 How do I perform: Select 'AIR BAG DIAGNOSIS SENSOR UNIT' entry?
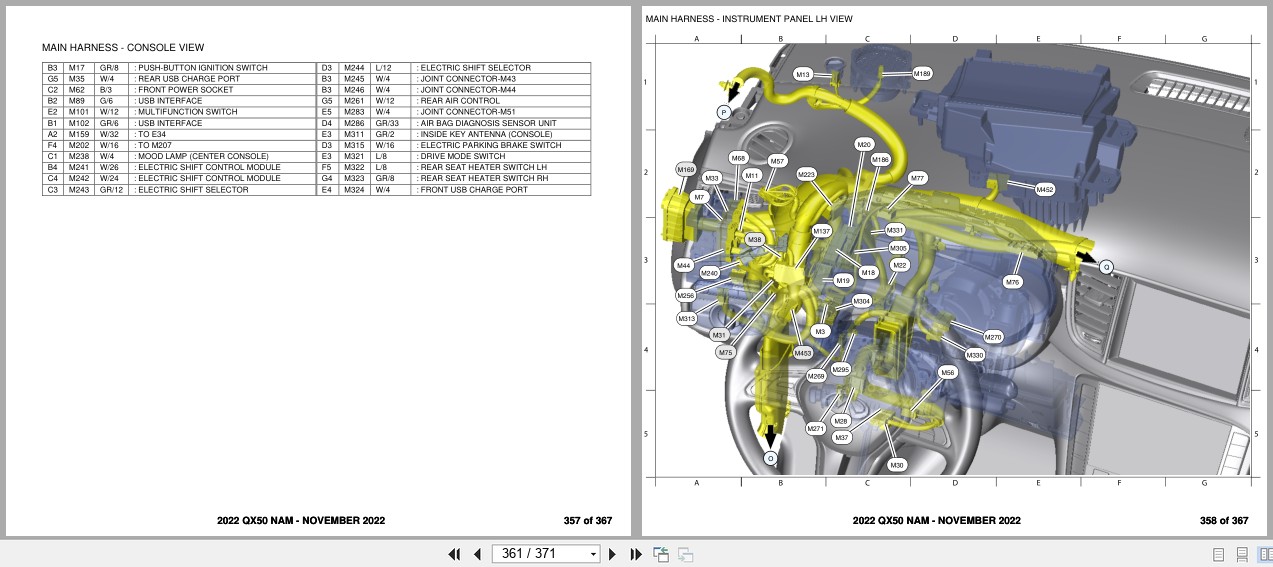pos(489,123)
